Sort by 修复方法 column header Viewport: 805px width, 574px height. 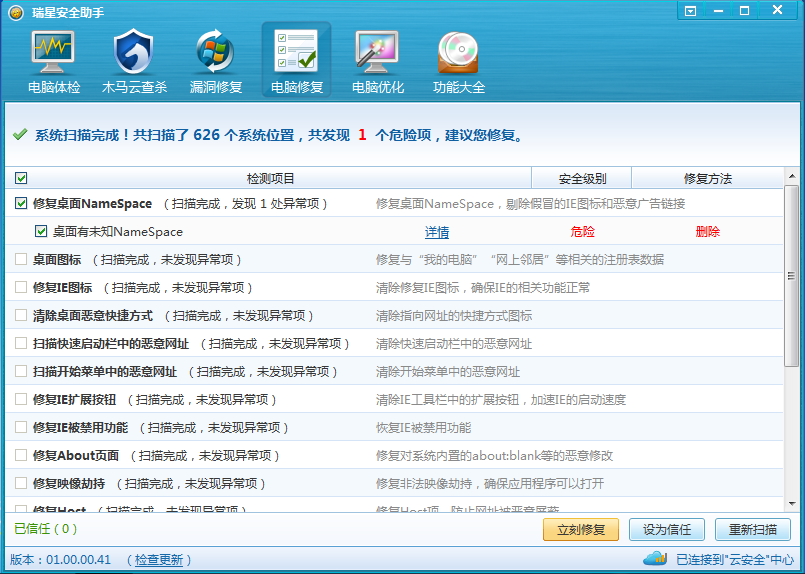click(707, 178)
